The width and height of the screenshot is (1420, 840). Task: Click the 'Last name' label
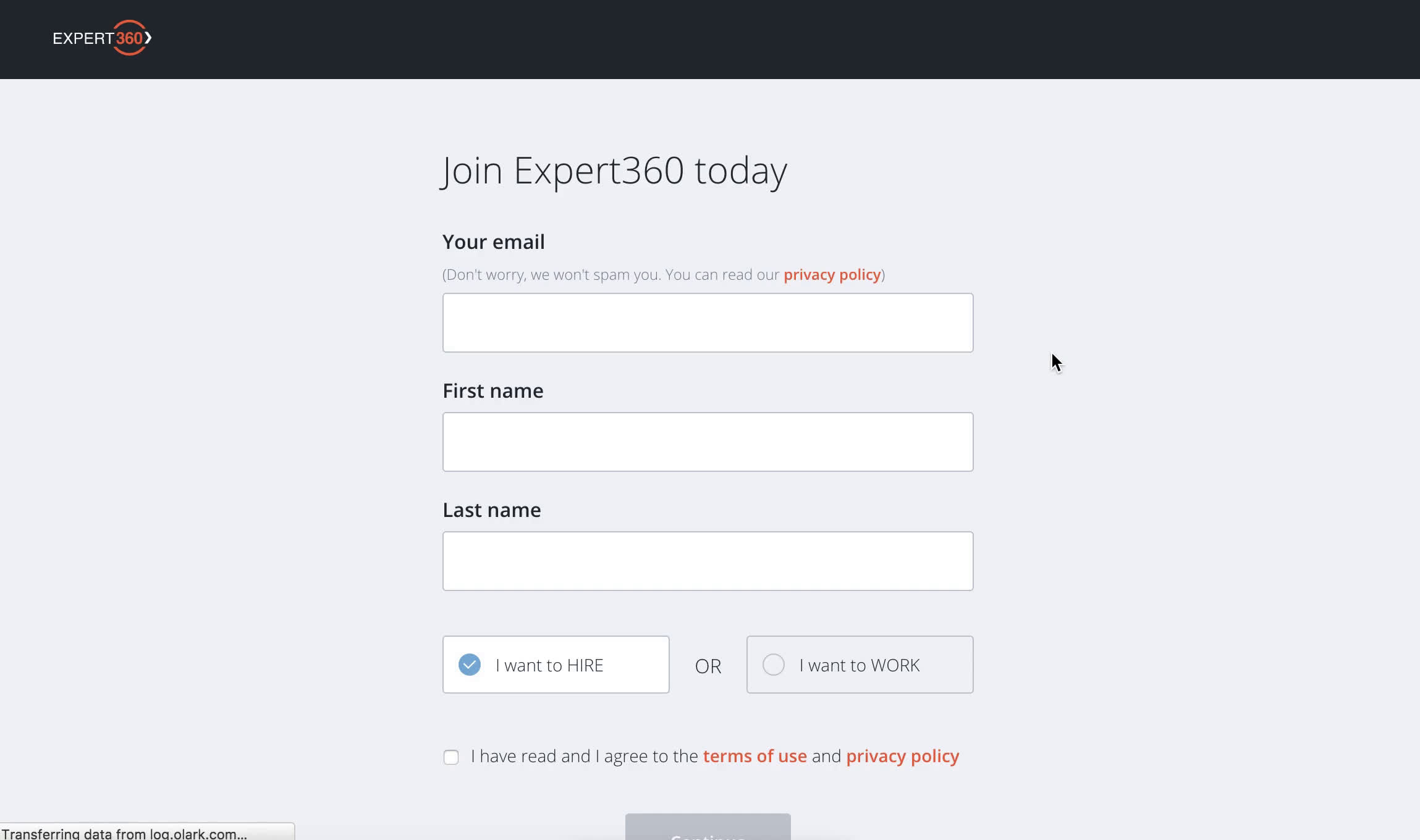(x=491, y=510)
